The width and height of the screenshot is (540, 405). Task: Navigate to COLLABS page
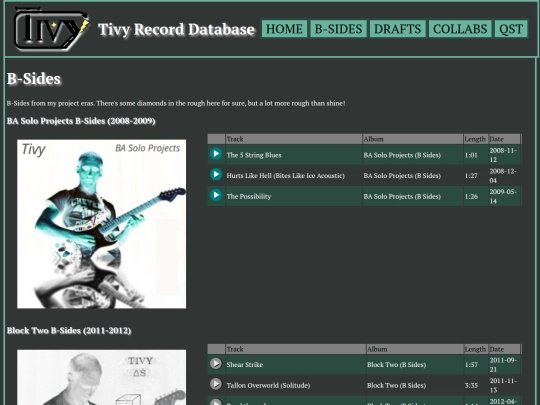point(460,29)
